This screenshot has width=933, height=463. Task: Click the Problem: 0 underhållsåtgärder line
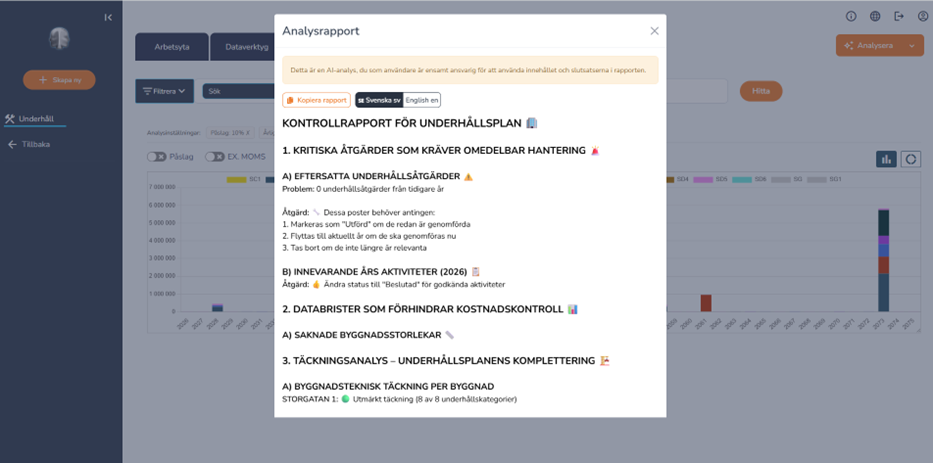tap(363, 189)
